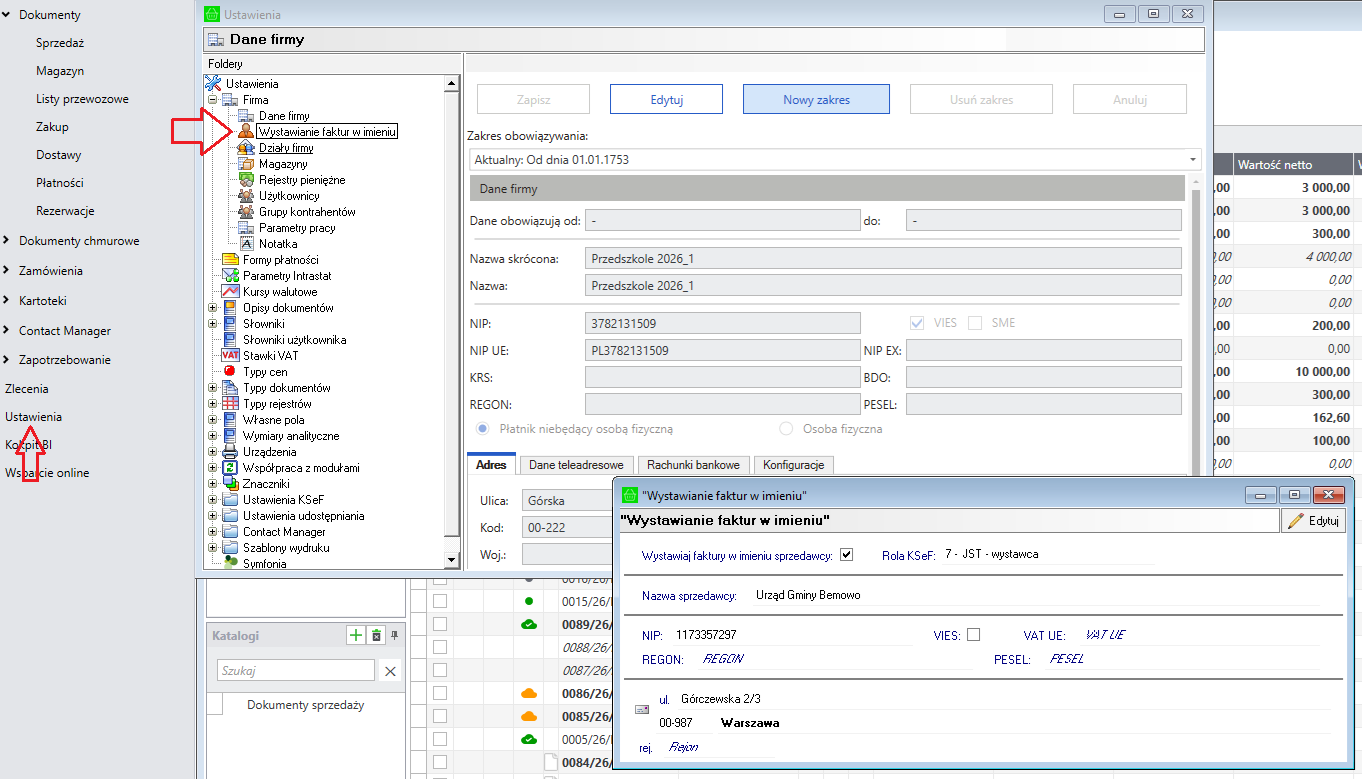Click the Stawki VAT icon in tree

click(230, 356)
